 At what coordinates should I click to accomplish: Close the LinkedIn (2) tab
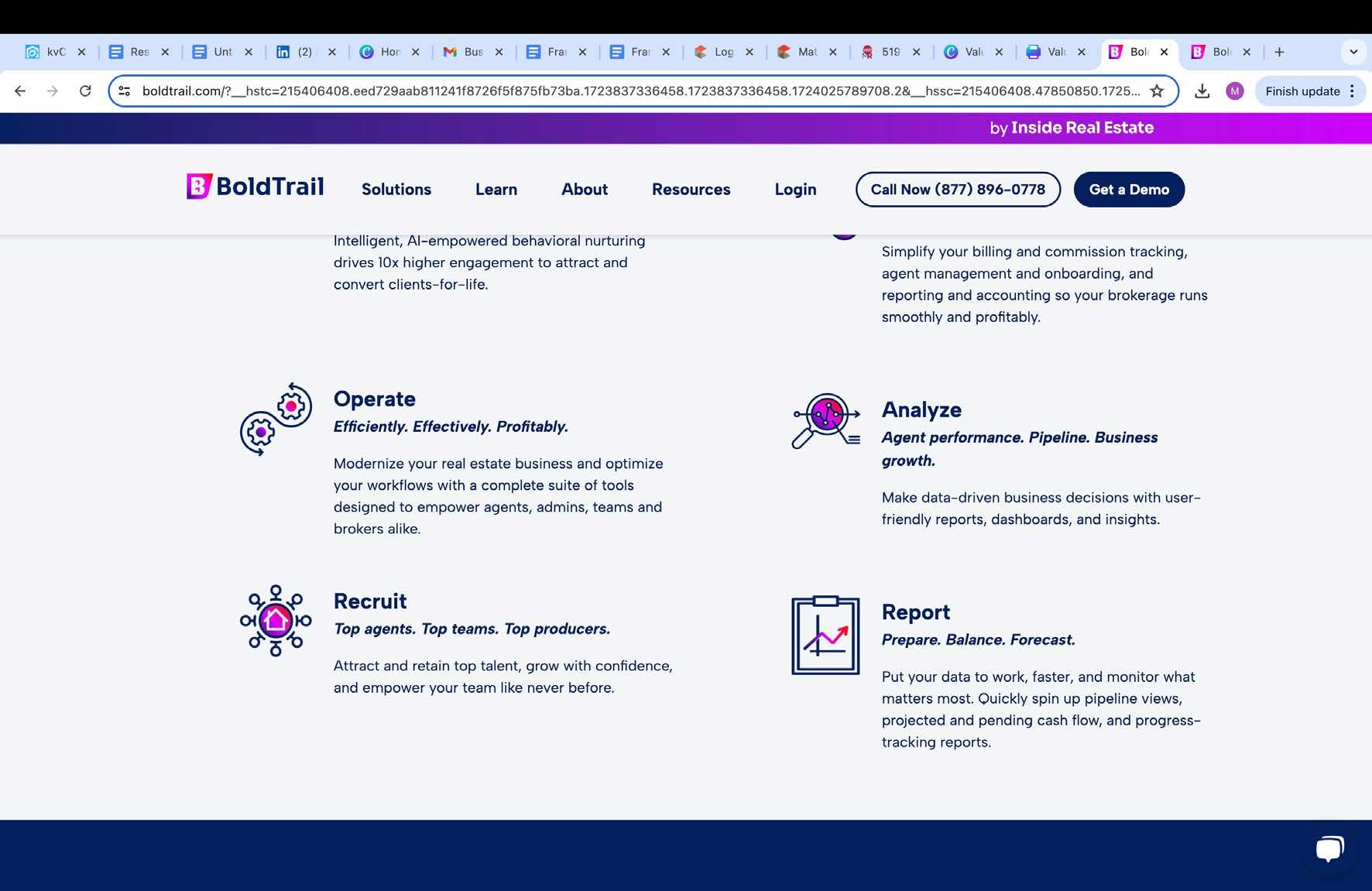pyautogui.click(x=332, y=52)
